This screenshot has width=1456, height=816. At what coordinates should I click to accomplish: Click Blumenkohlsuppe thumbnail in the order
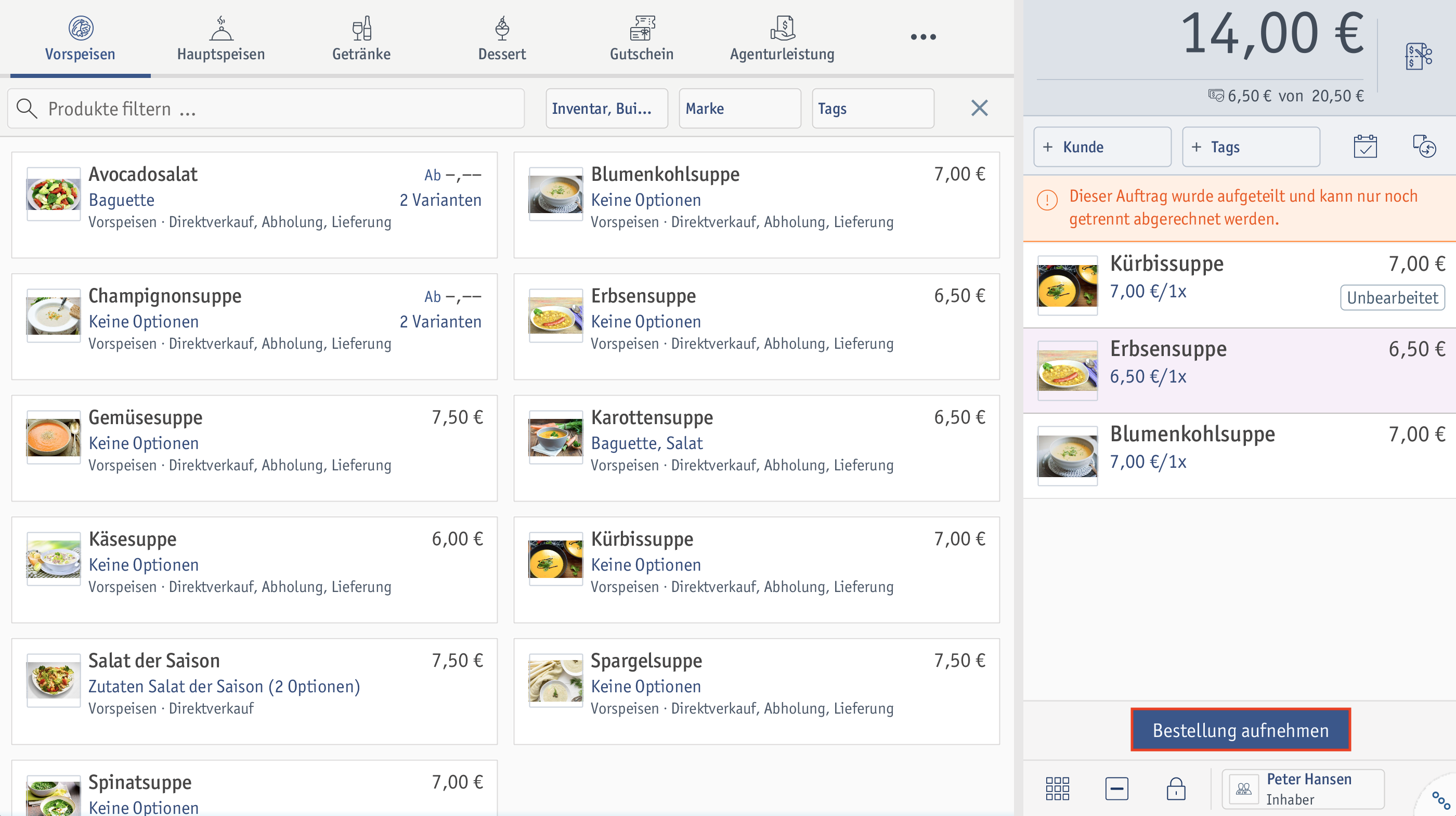pyautogui.click(x=1067, y=456)
